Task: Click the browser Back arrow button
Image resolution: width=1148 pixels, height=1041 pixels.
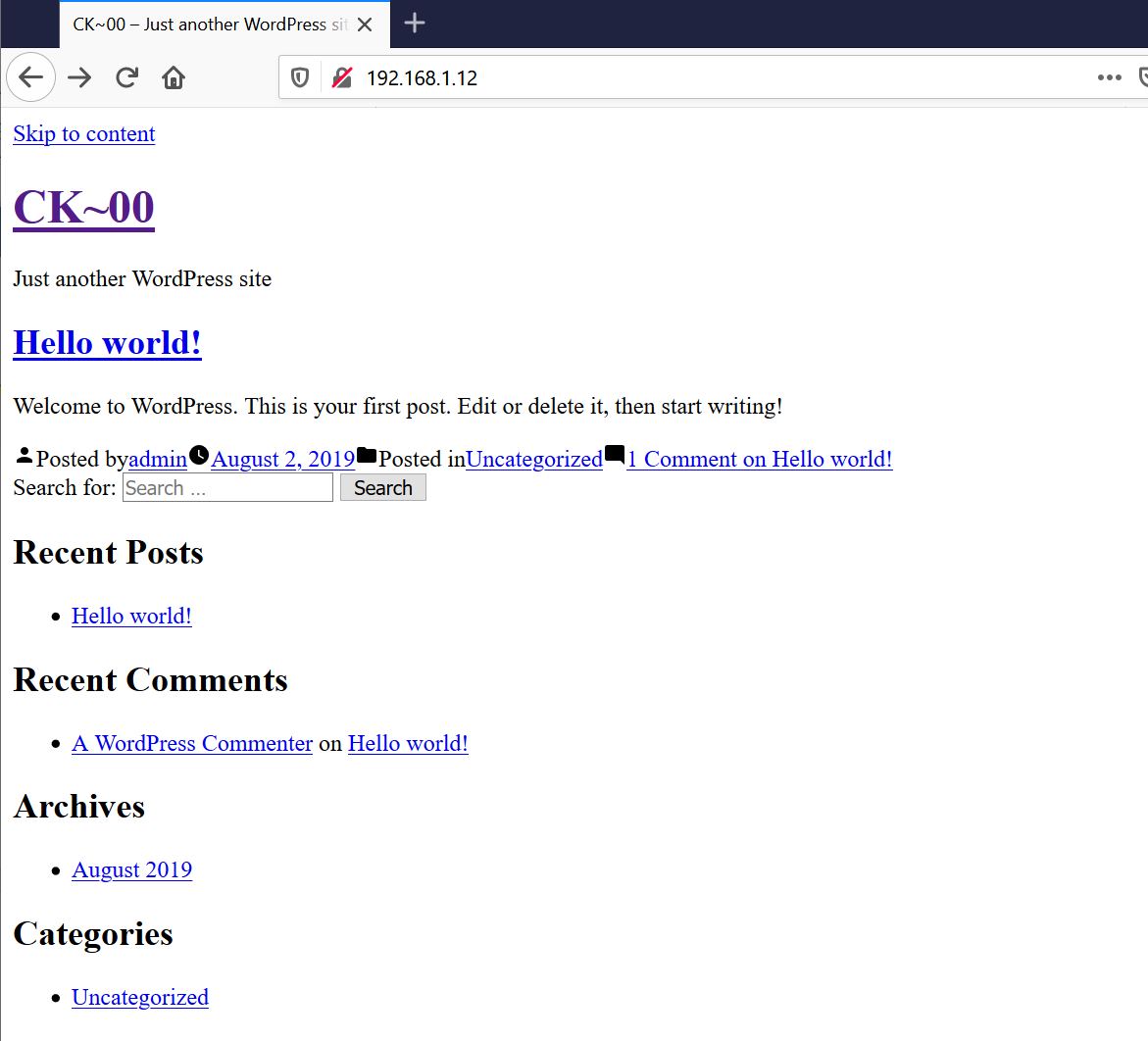Action: (x=31, y=77)
